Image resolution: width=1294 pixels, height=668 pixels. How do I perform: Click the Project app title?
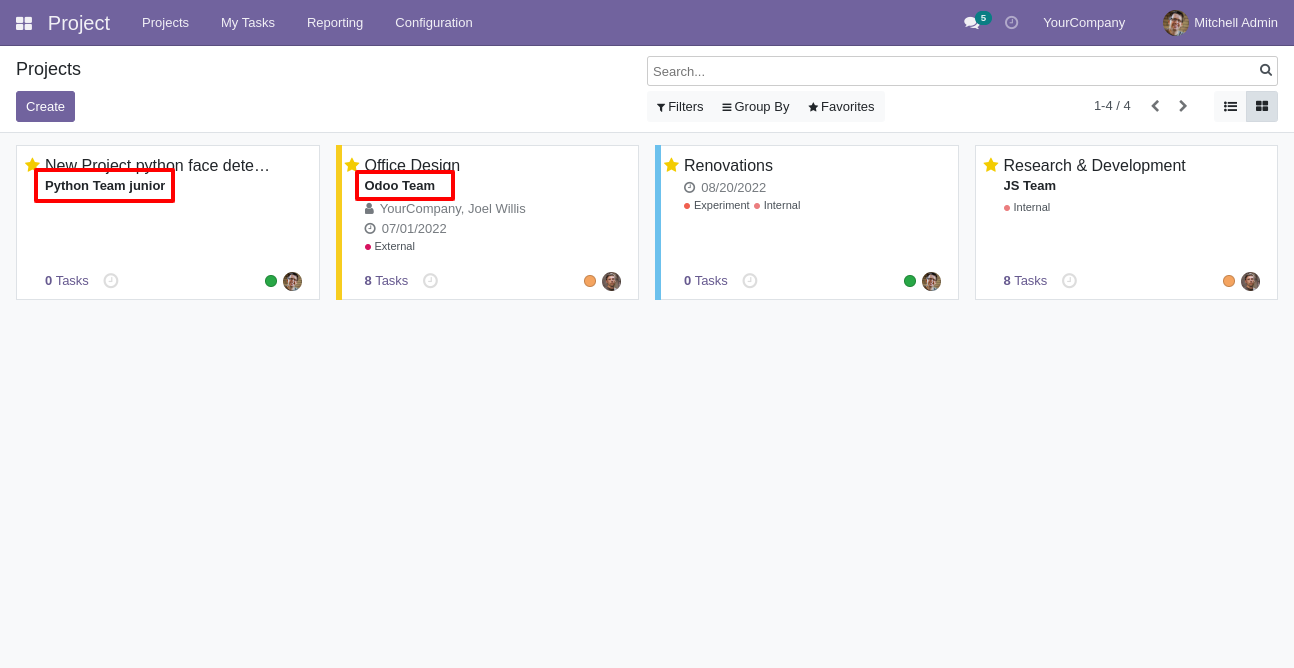[x=79, y=23]
